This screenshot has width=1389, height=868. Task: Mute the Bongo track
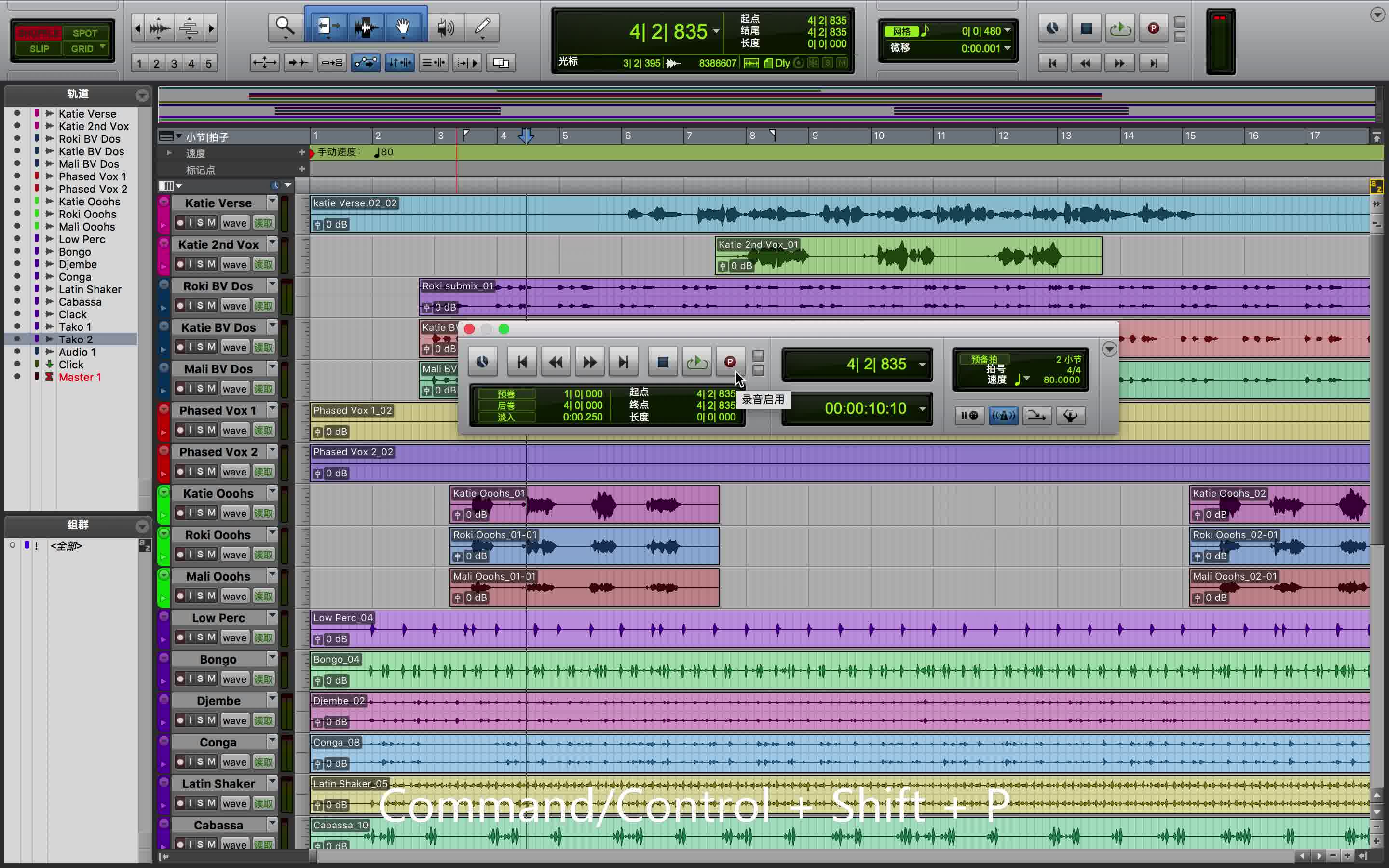[x=211, y=678]
